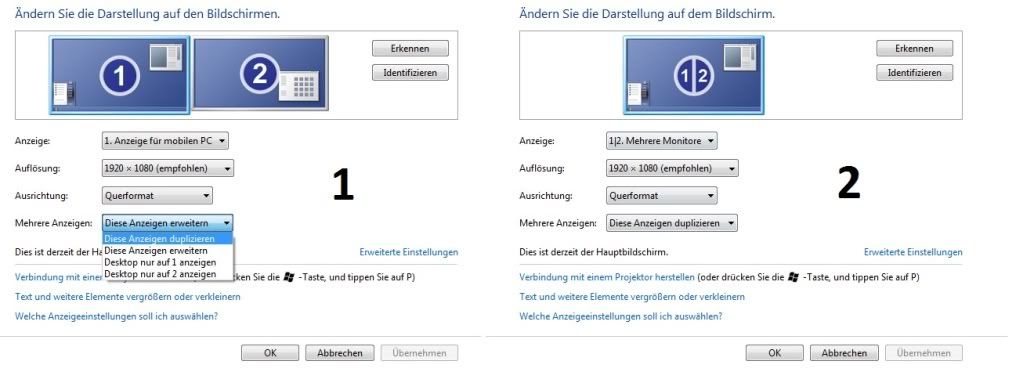
Task: Click Erkennen button in right dialog
Action: tap(914, 48)
